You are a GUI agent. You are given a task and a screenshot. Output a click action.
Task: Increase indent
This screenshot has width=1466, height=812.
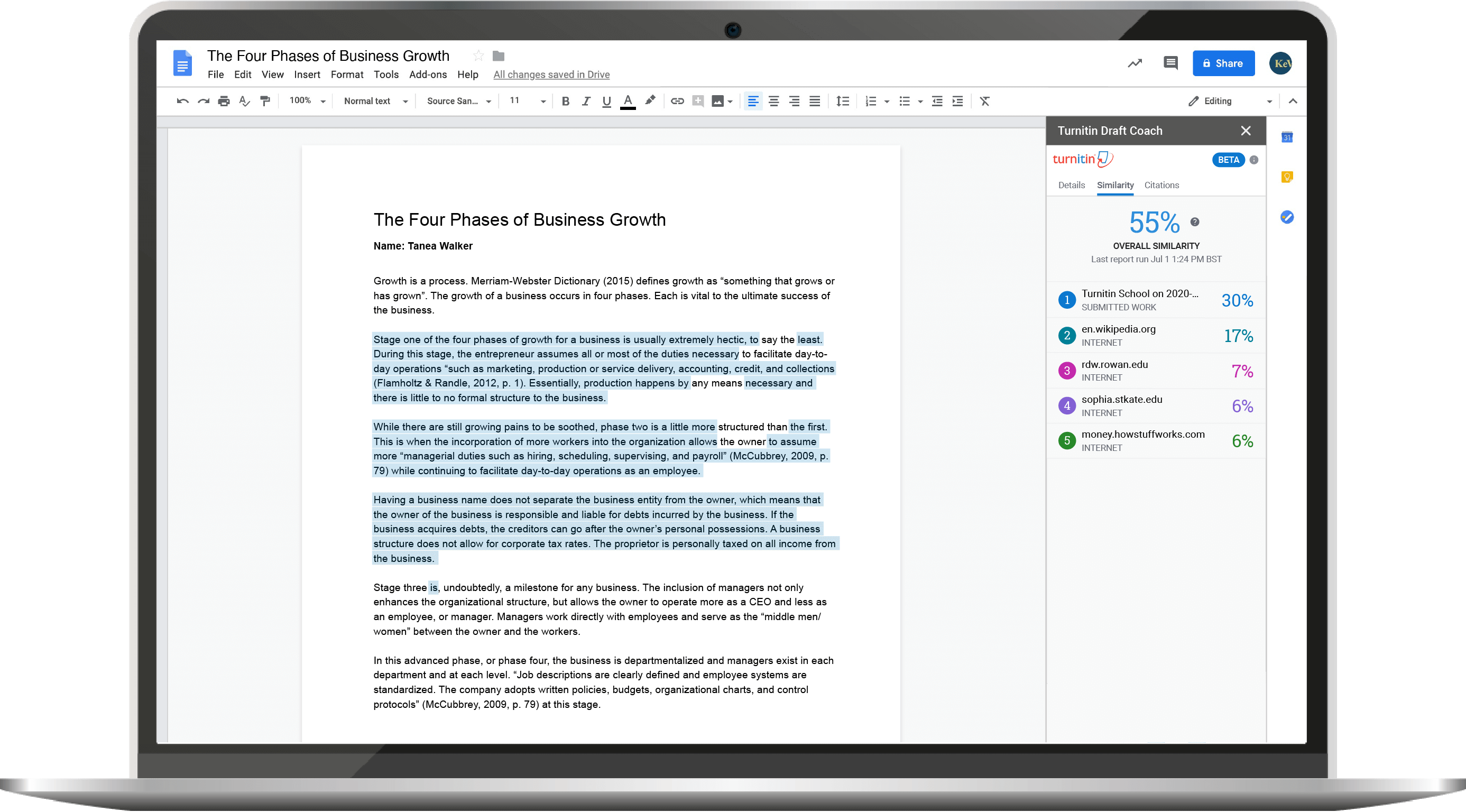pyautogui.click(x=958, y=101)
